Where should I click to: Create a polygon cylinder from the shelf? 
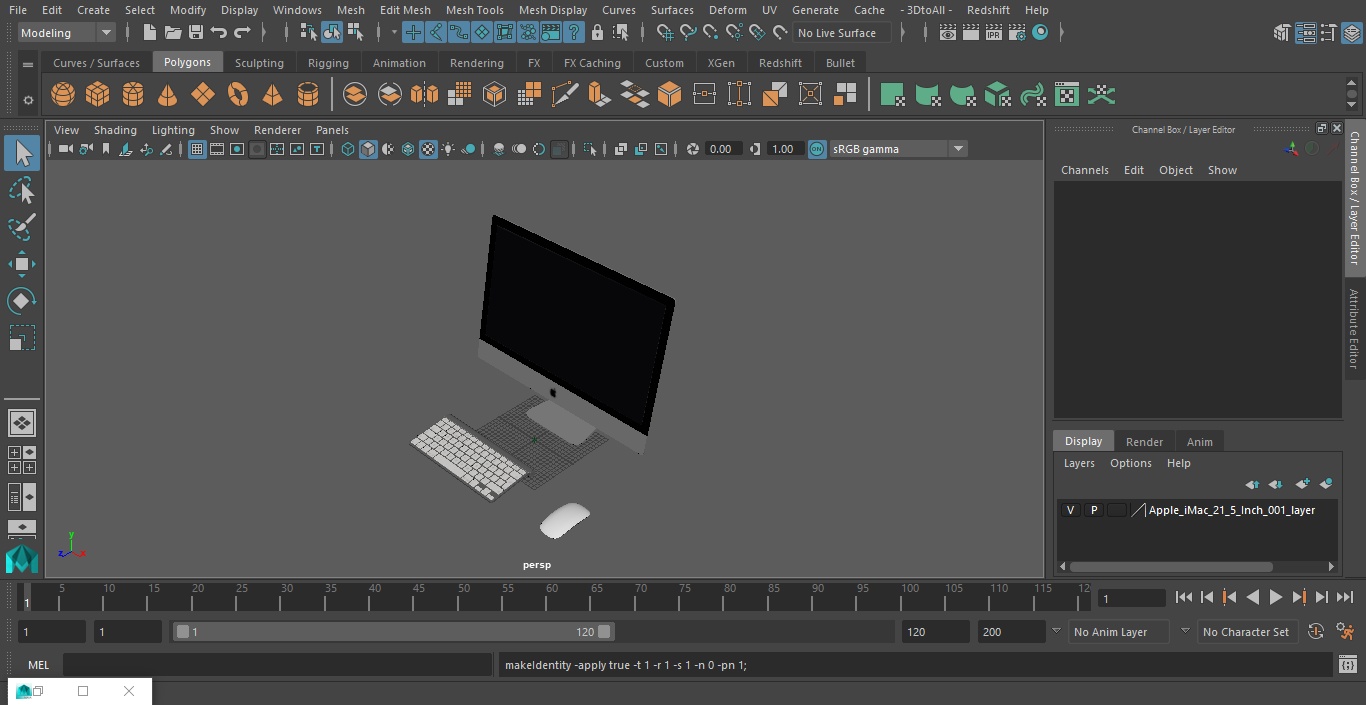pyautogui.click(x=133, y=95)
